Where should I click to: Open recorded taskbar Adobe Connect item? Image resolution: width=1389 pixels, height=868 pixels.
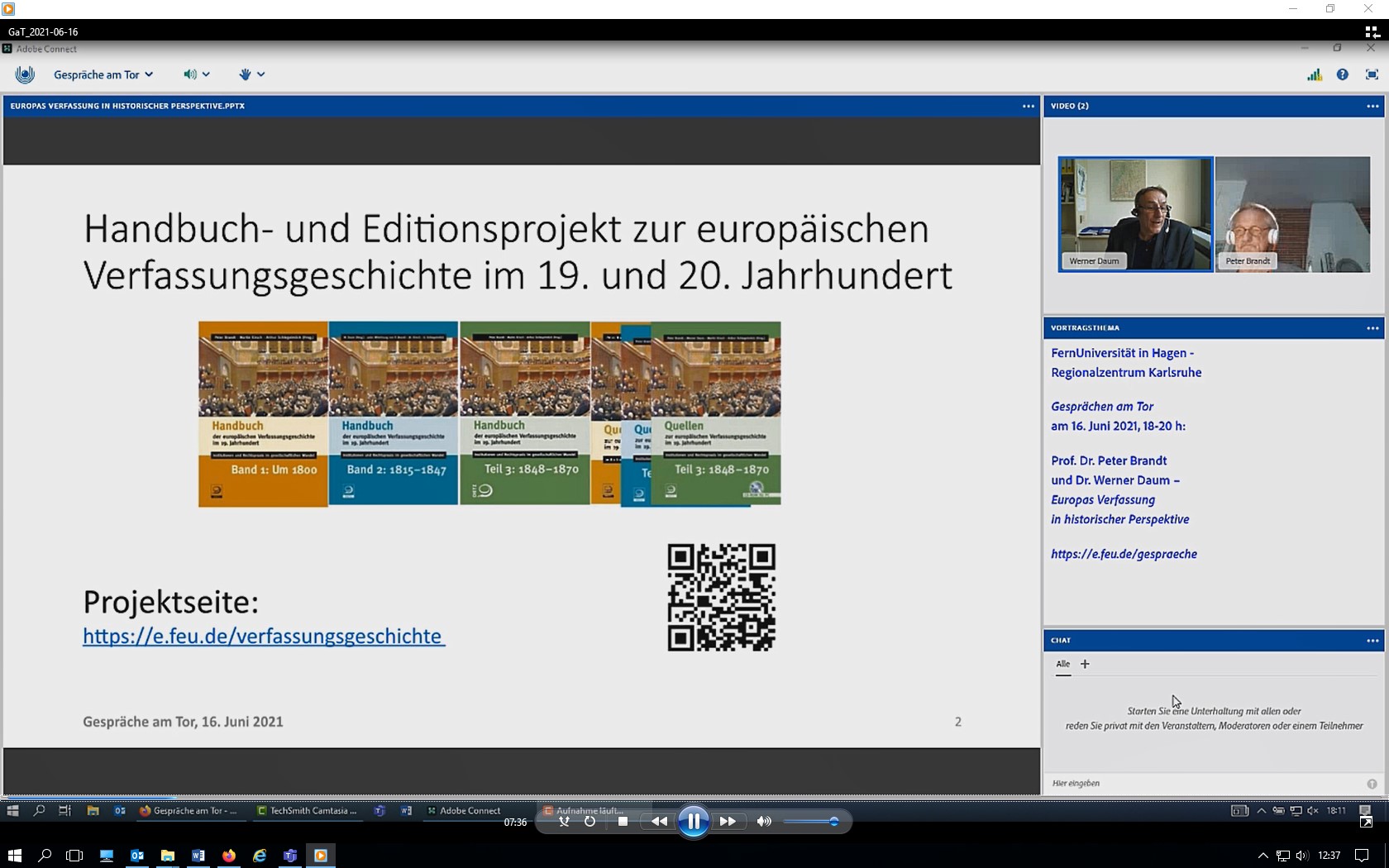point(464,811)
